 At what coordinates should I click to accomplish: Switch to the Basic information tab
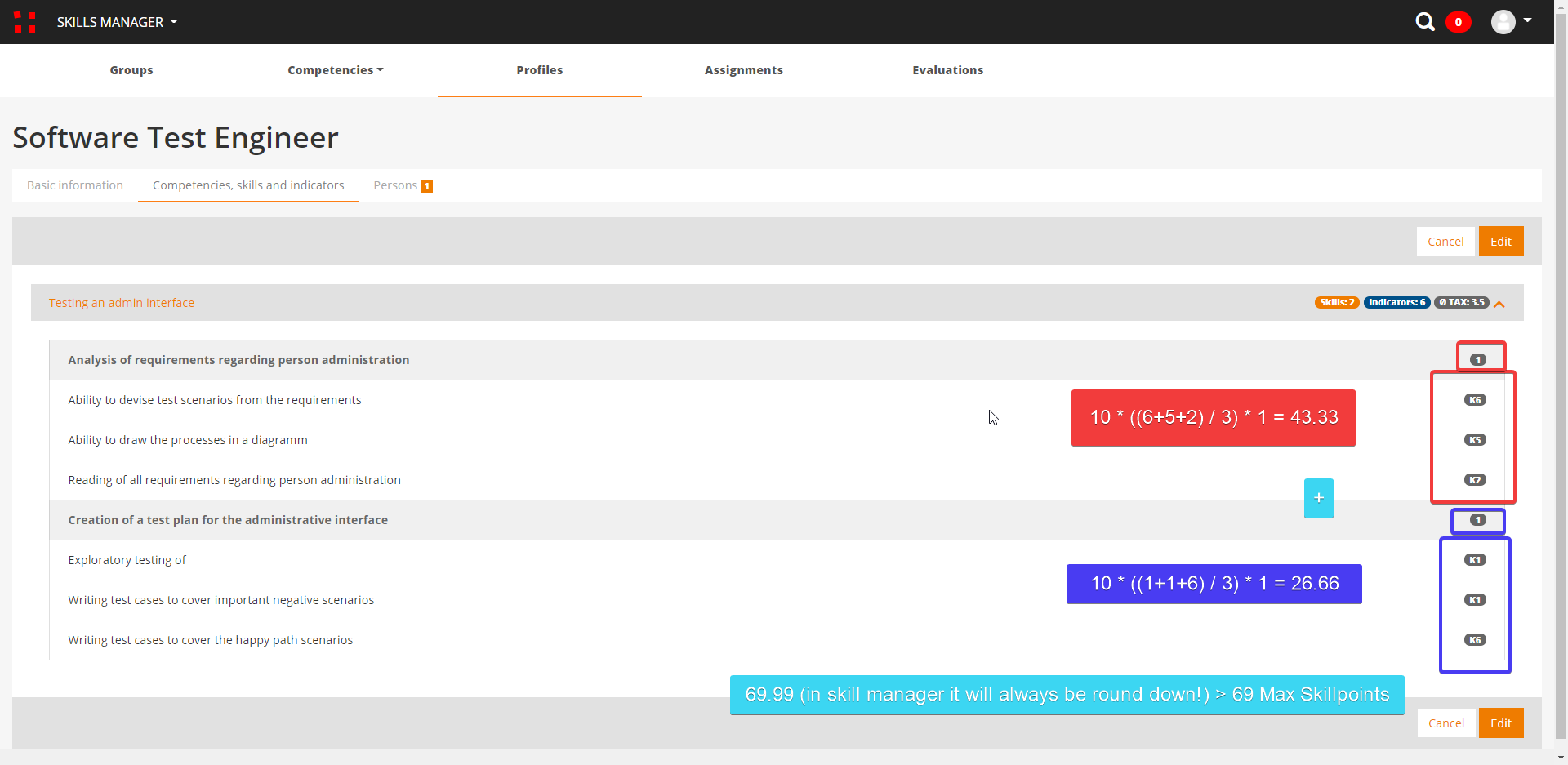(75, 185)
